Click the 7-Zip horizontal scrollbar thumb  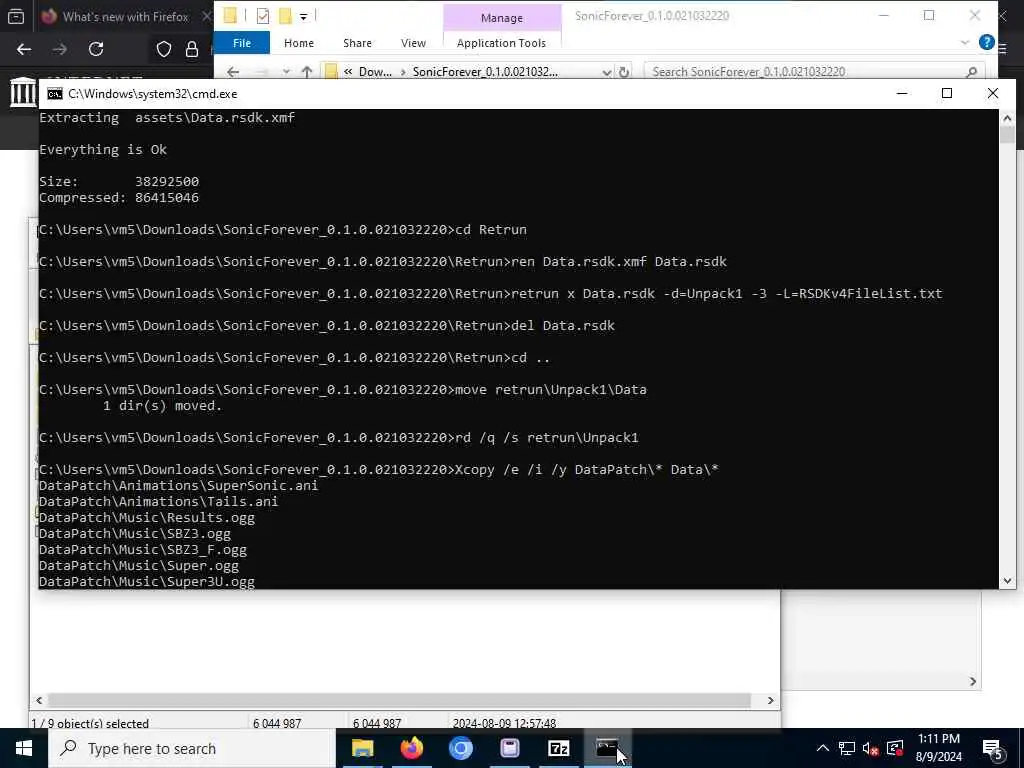[399, 700]
